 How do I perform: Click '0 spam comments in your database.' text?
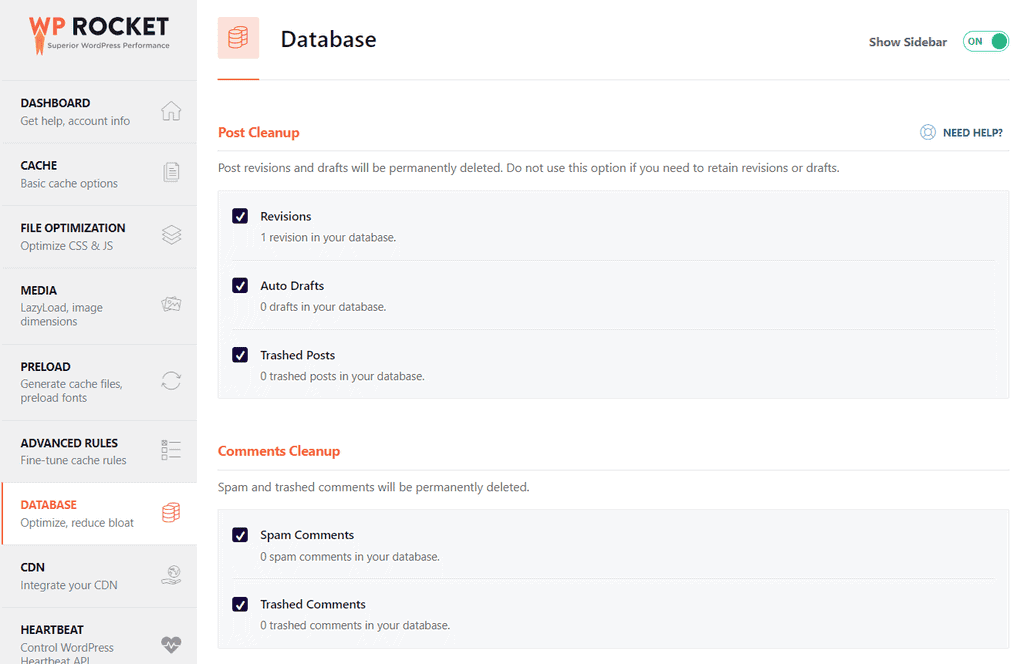coord(350,557)
